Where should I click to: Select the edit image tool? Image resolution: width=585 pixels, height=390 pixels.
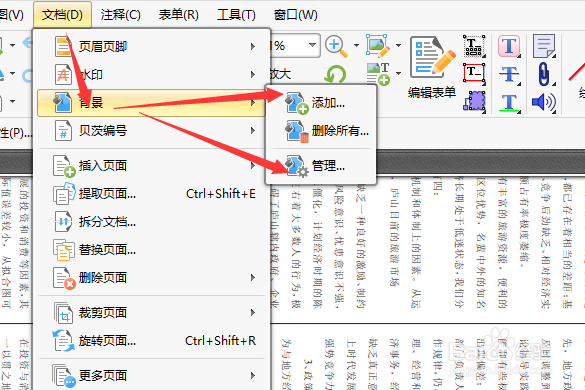378,46
